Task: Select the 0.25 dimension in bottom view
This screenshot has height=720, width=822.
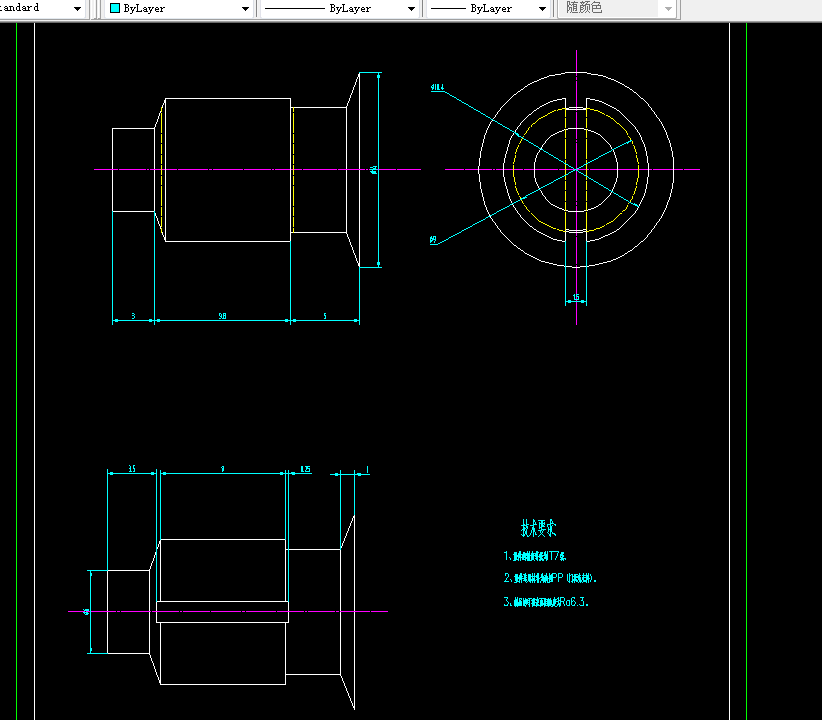Action: pyautogui.click(x=305, y=469)
